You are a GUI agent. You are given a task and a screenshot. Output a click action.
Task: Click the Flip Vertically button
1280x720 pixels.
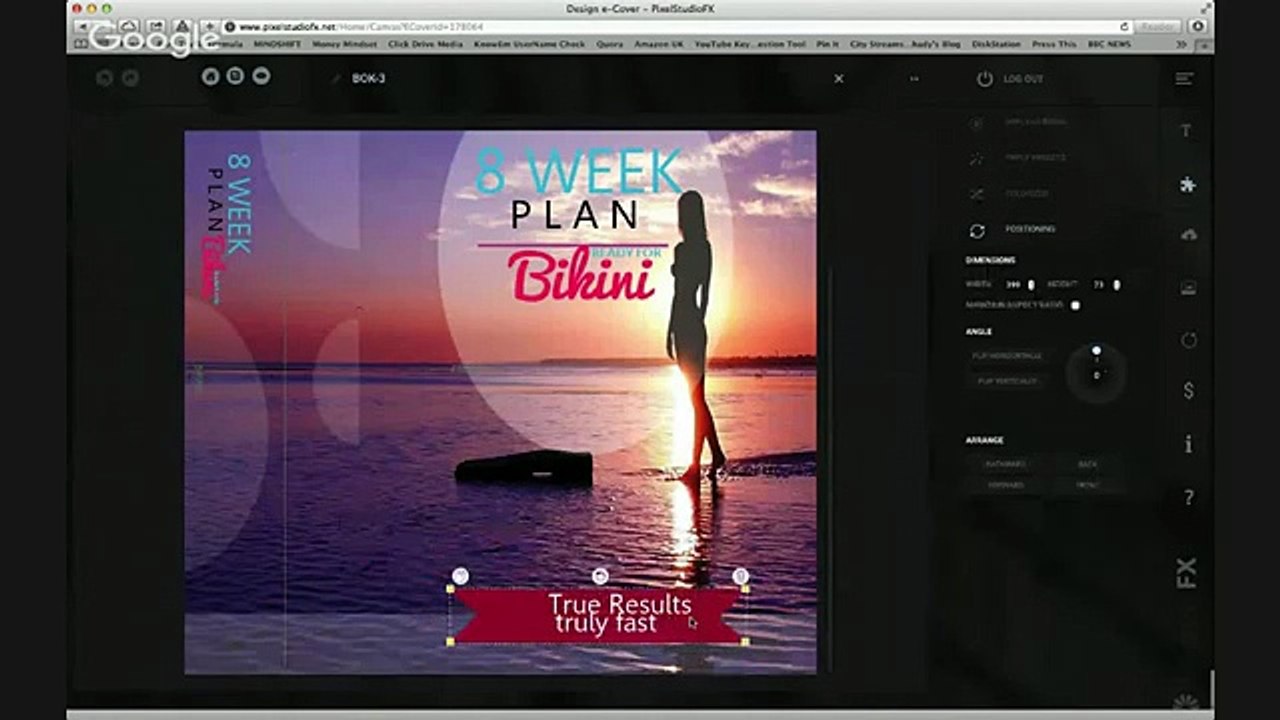pyautogui.click(x=1007, y=381)
